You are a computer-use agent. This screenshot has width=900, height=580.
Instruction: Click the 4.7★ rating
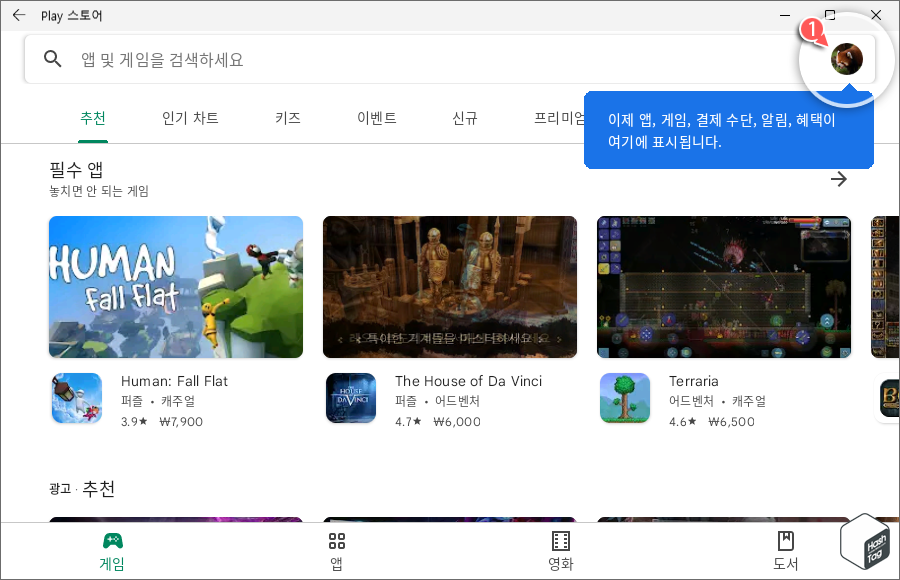pos(408,422)
